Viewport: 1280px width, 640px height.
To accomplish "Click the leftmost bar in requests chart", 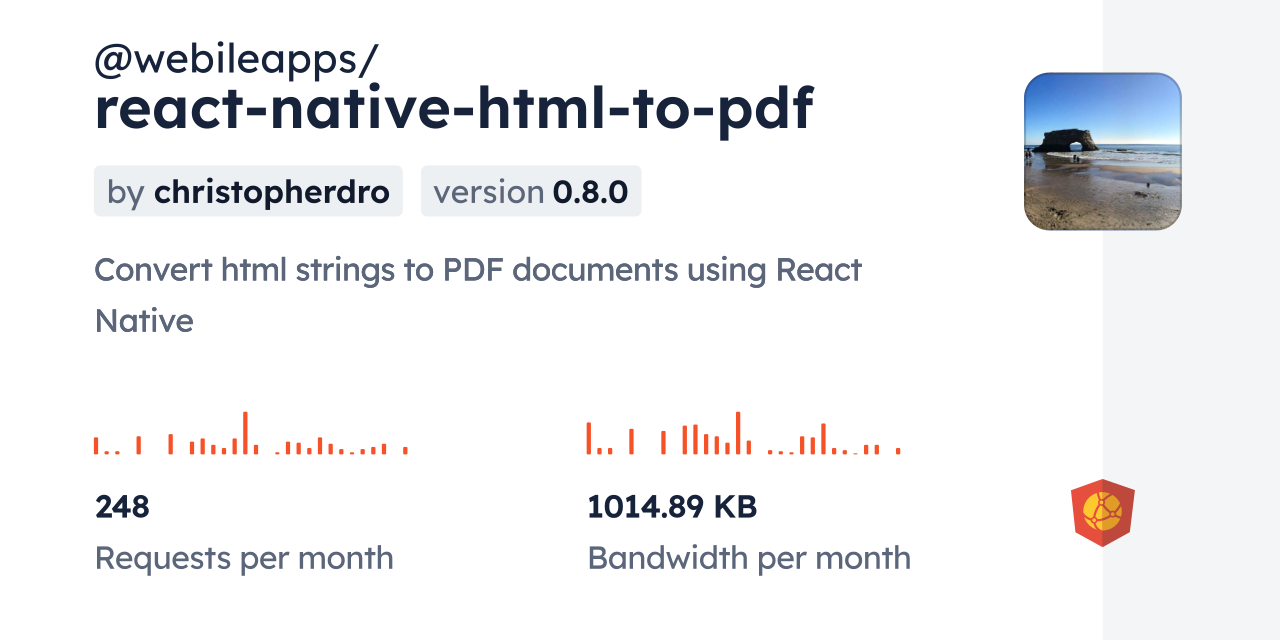I will [96, 446].
